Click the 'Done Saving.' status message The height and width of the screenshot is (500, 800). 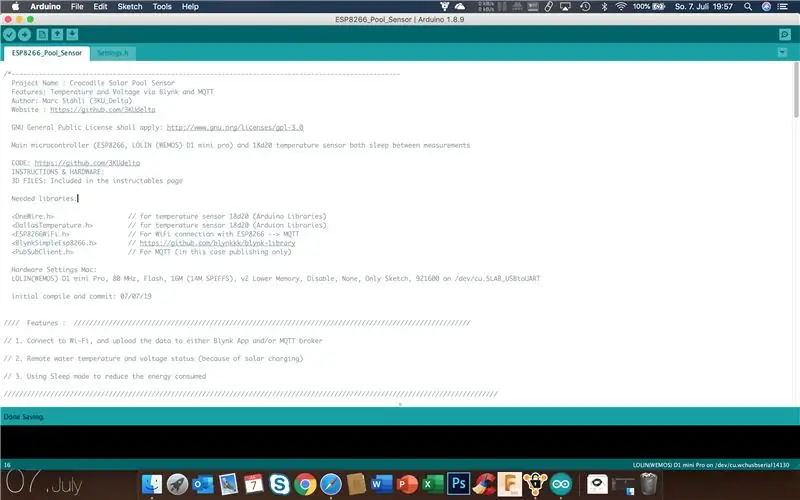24,417
